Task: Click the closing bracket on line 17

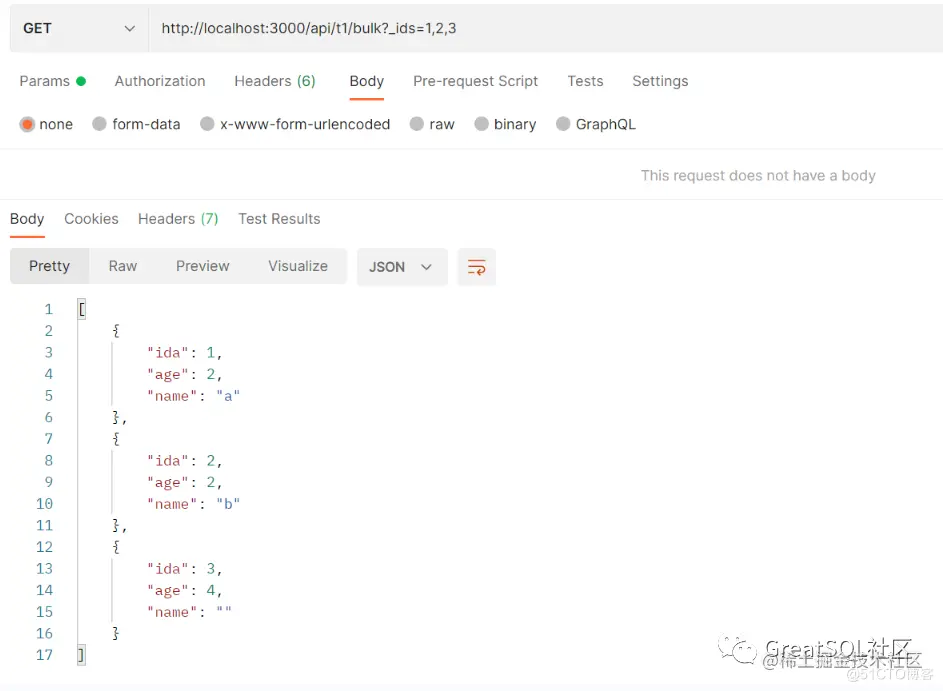Action: point(81,655)
